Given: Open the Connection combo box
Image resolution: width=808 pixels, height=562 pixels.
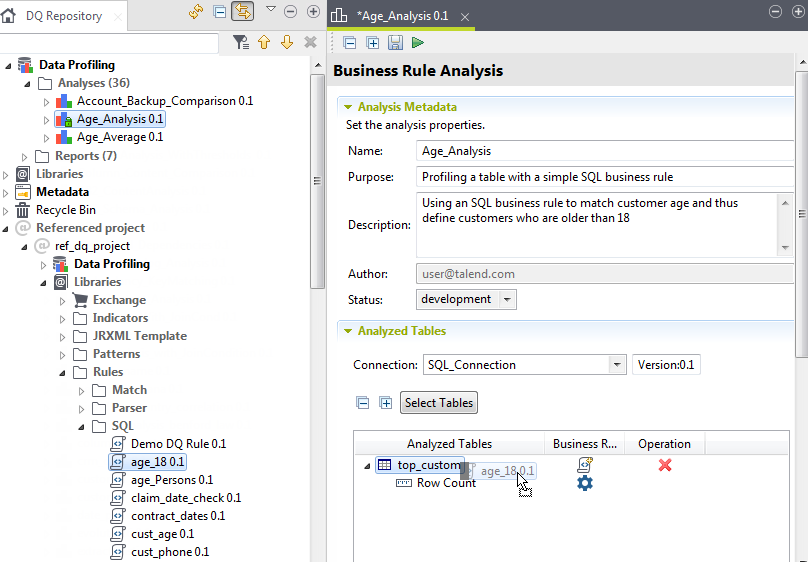Looking at the screenshot, I should pyautogui.click(x=617, y=365).
